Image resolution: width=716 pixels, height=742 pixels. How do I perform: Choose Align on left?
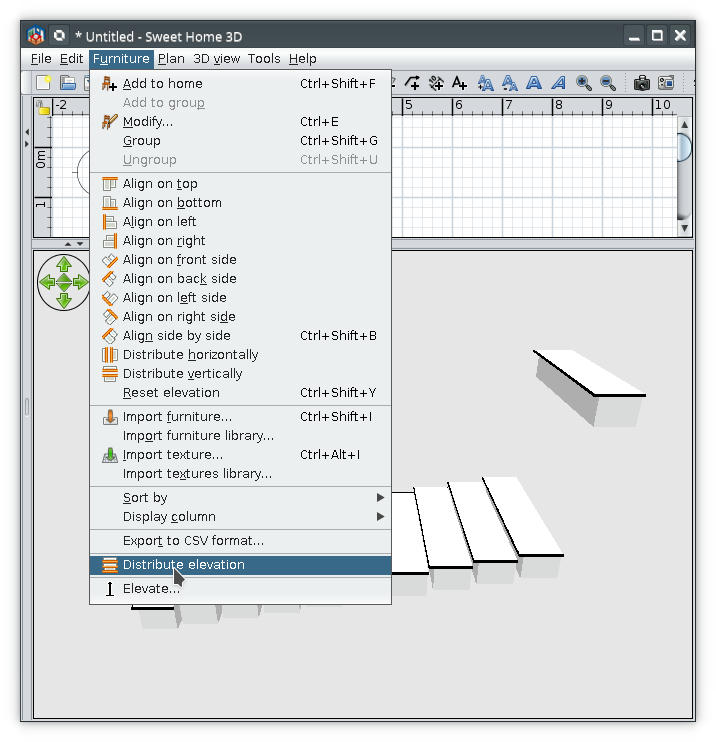point(240,221)
